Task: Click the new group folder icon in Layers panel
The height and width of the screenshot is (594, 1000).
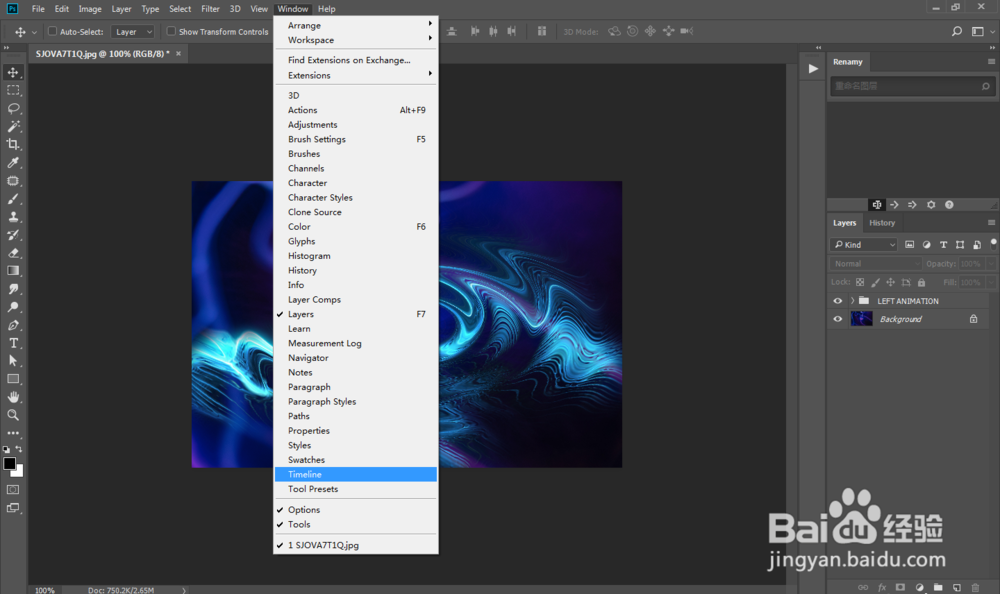Action: pos(938,587)
